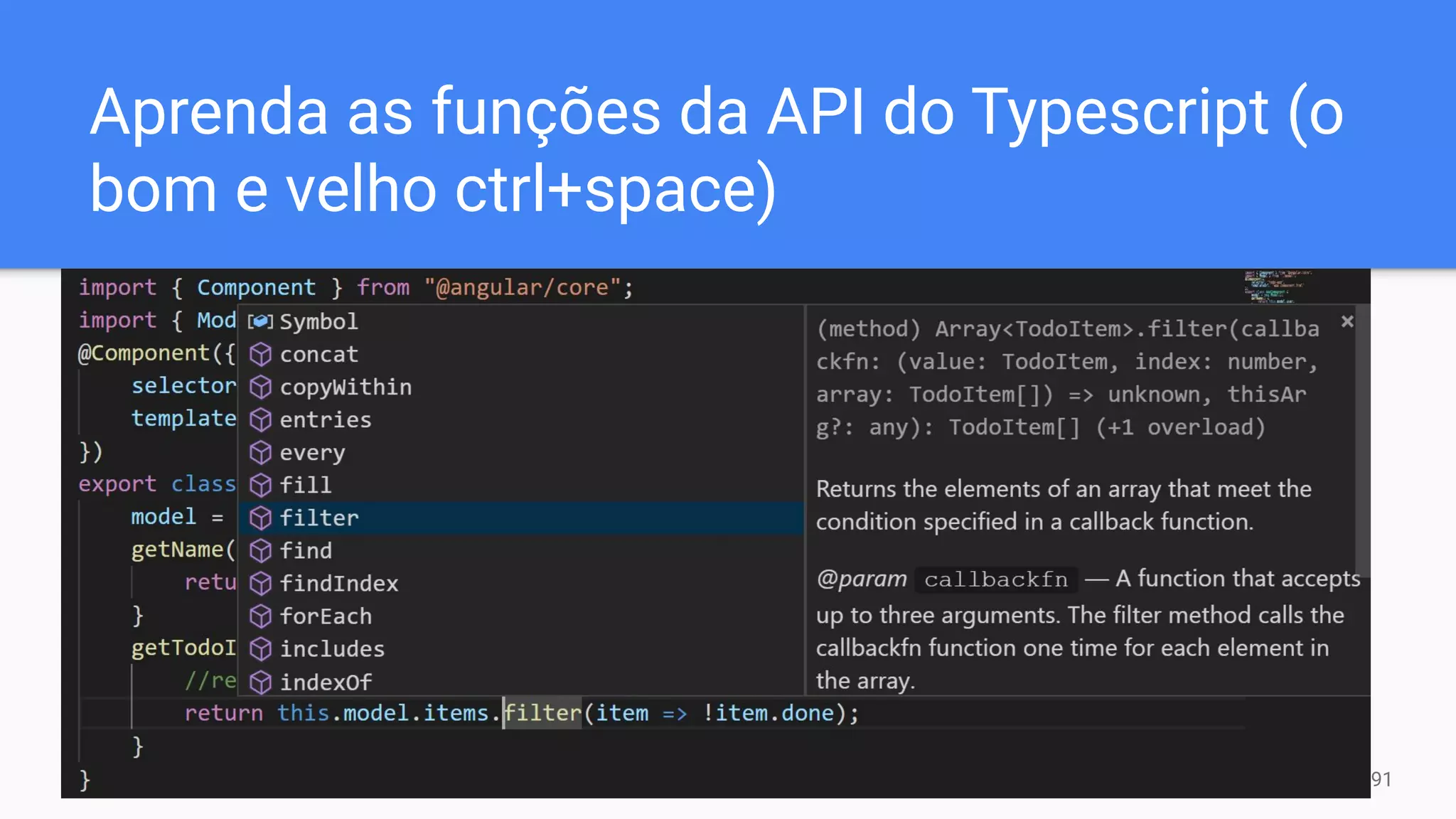Click the export keyword in code

click(x=117, y=484)
